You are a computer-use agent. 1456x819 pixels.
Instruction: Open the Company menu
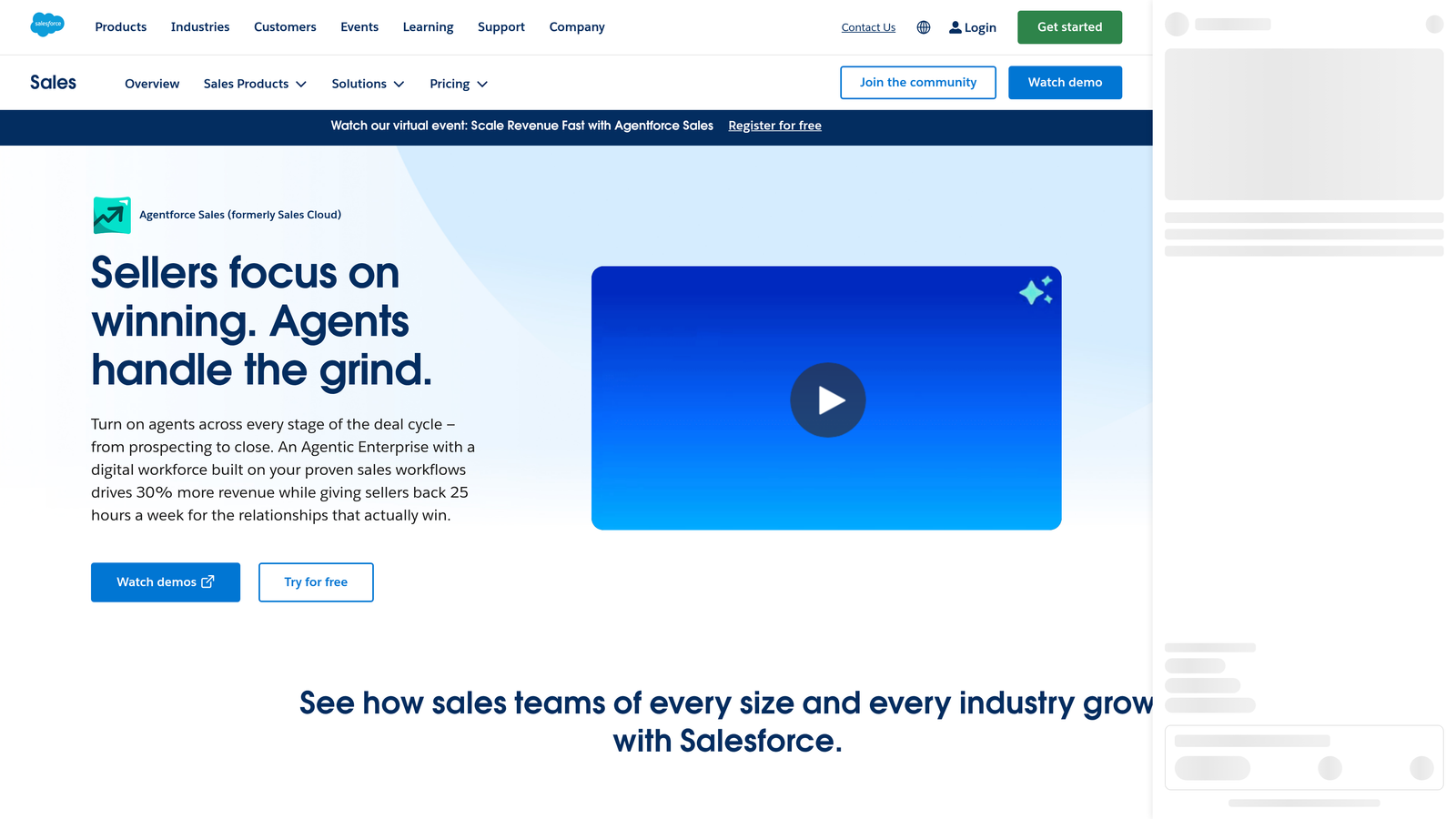577,27
